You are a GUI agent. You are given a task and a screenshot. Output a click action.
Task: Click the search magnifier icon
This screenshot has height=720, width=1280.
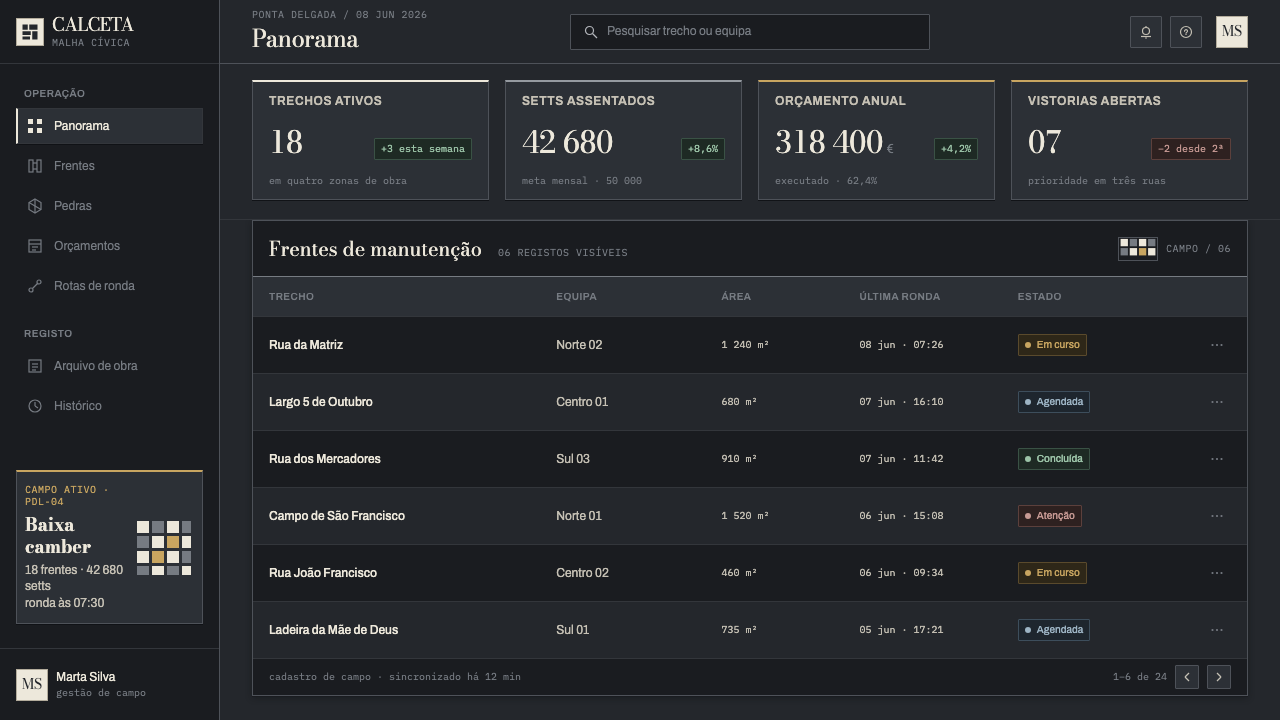coord(591,32)
